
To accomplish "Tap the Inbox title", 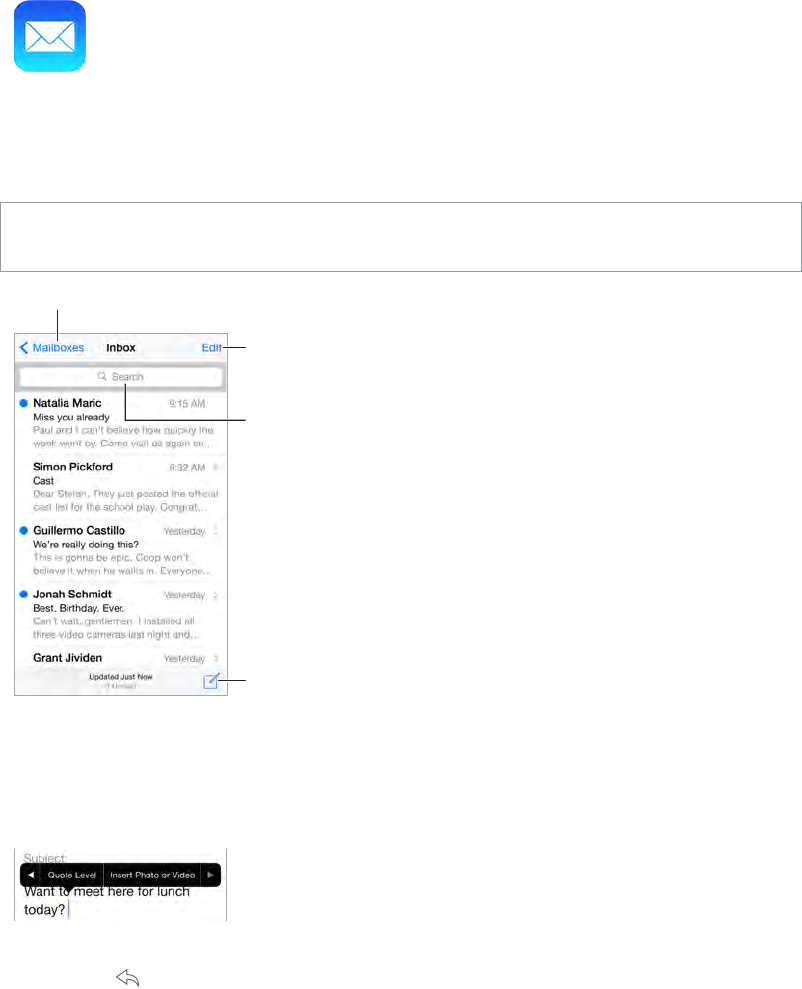I will pos(120,348).
